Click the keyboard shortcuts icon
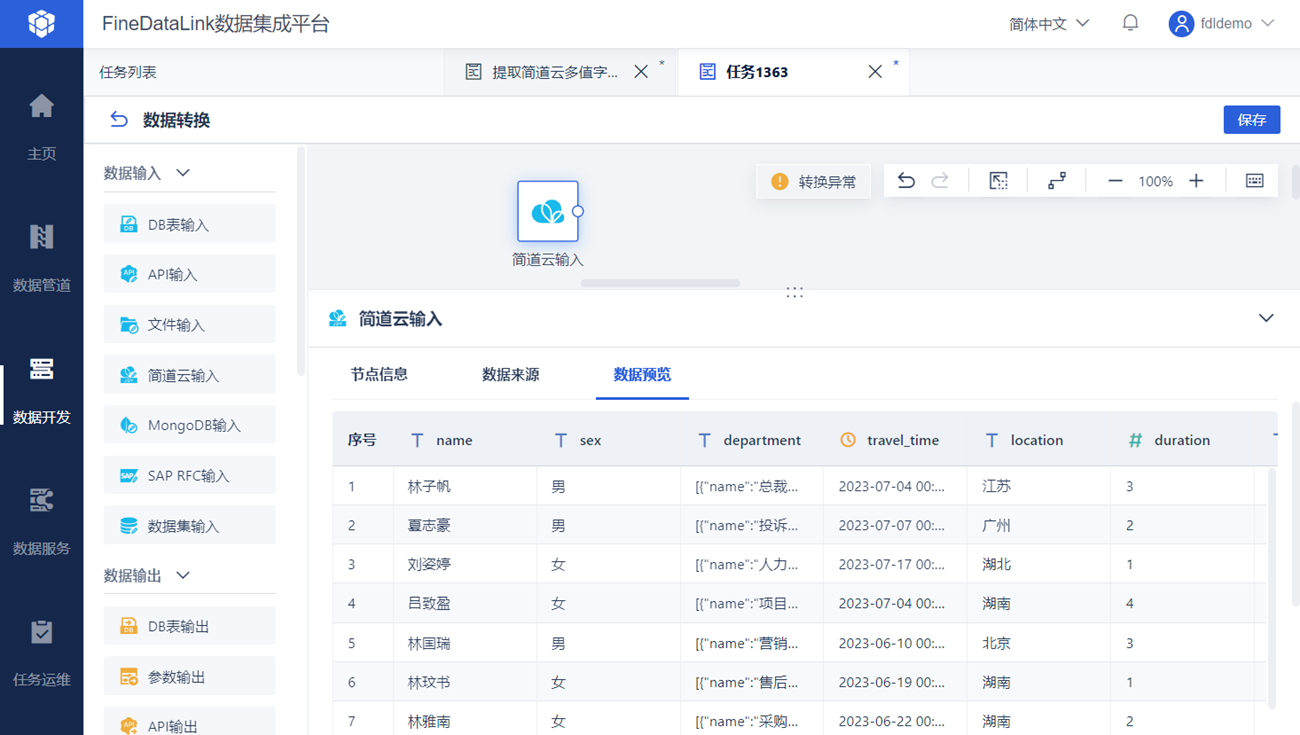The height and width of the screenshot is (735, 1300). click(1255, 181)
